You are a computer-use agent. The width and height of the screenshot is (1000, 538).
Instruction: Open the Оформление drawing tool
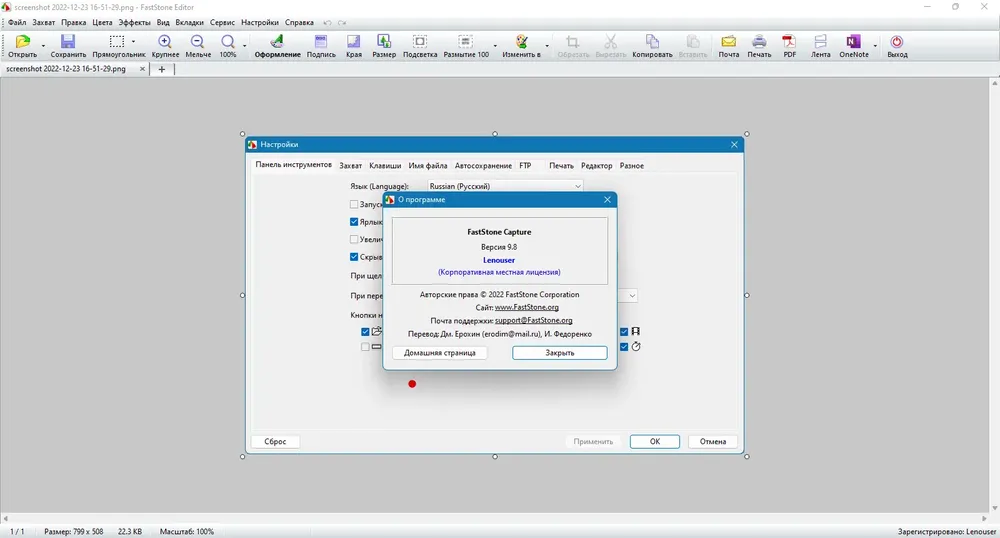[x=277, y=42]
